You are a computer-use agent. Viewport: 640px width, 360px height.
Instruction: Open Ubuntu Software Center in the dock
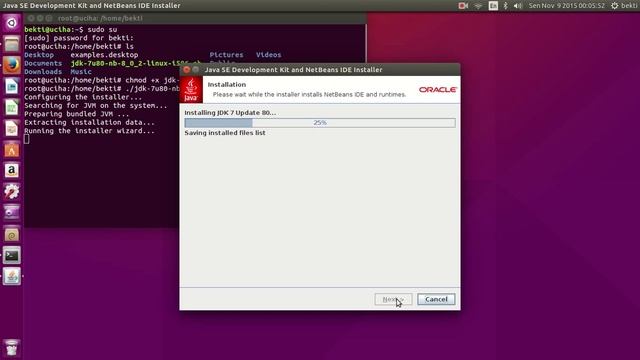pyautogui.click(x=11, y=150)
